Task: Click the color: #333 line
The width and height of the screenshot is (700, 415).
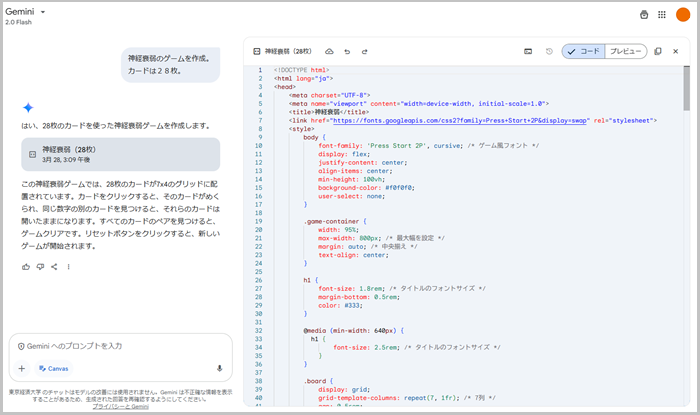Action: click(x=340, y=306)
